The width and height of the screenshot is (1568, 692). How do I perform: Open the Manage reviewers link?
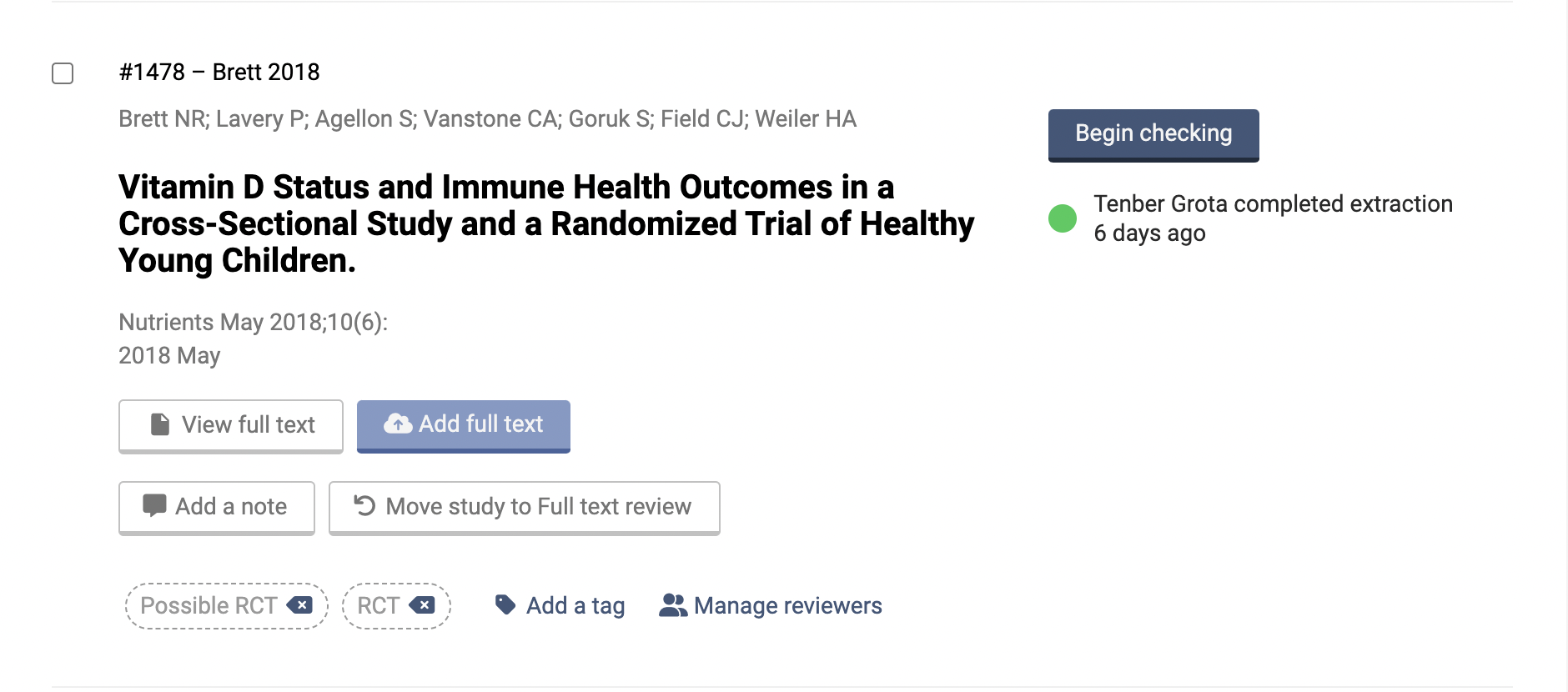[787, 606]
